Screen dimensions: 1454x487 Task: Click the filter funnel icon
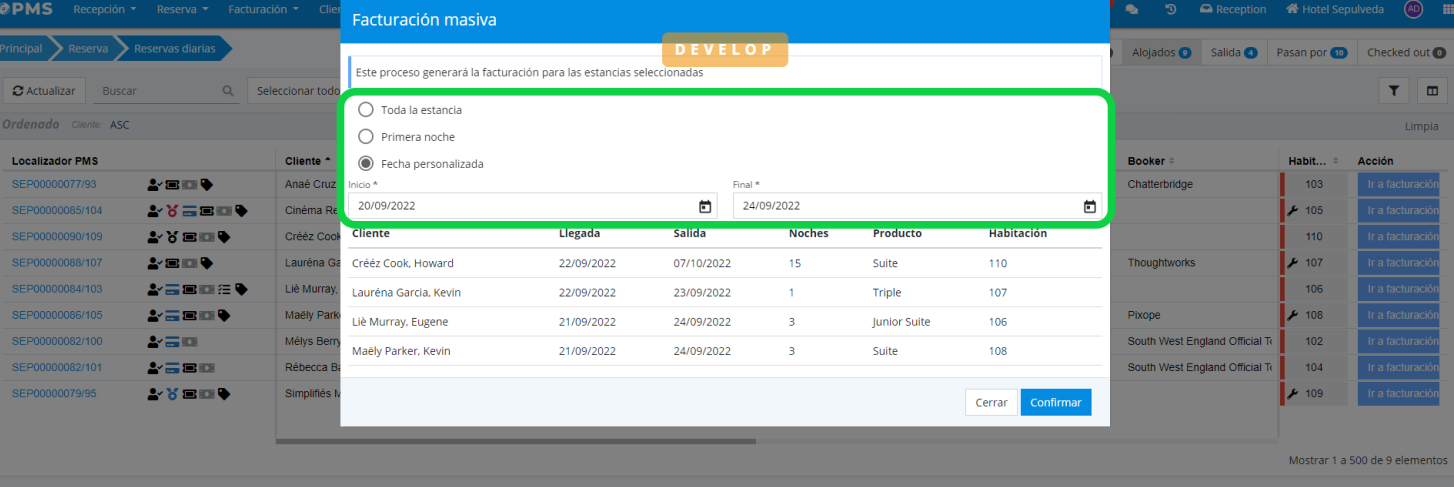[1393, 91]
